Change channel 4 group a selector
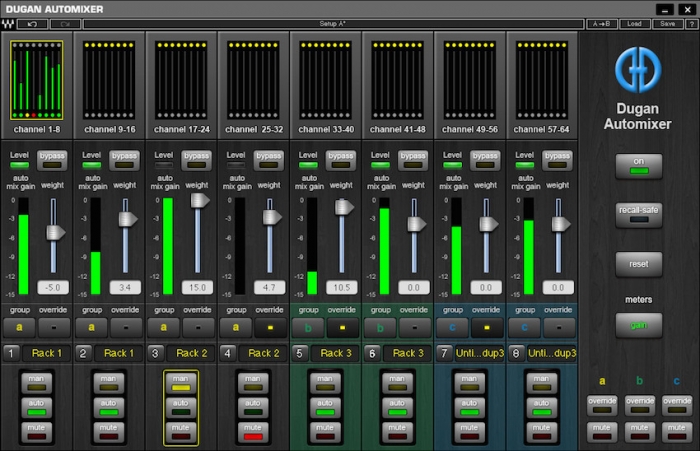 coord(236,327)
